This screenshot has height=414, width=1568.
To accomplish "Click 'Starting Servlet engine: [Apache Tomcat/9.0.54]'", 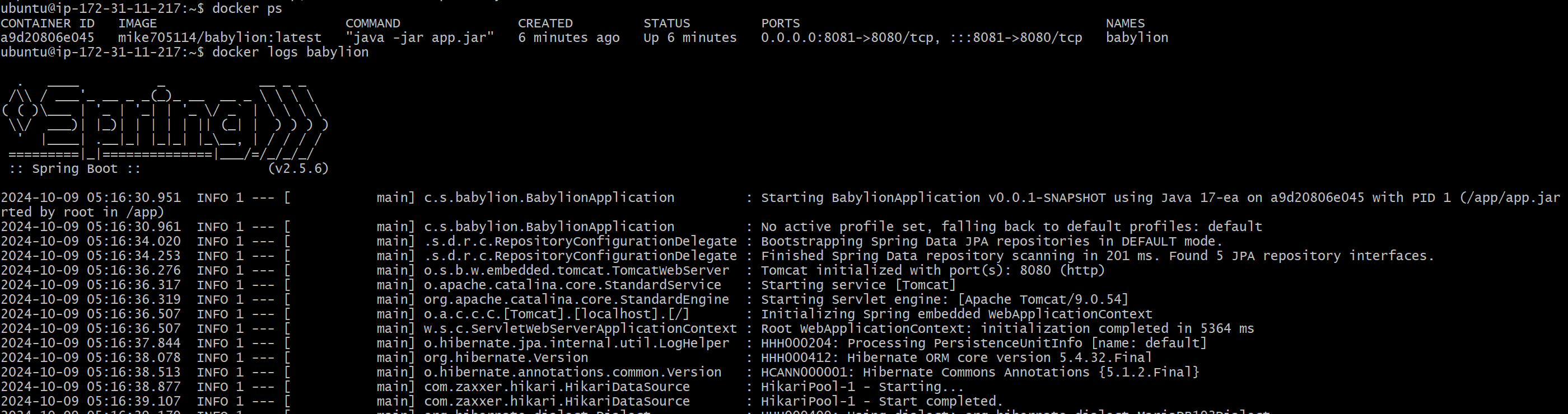I will 945,300.
